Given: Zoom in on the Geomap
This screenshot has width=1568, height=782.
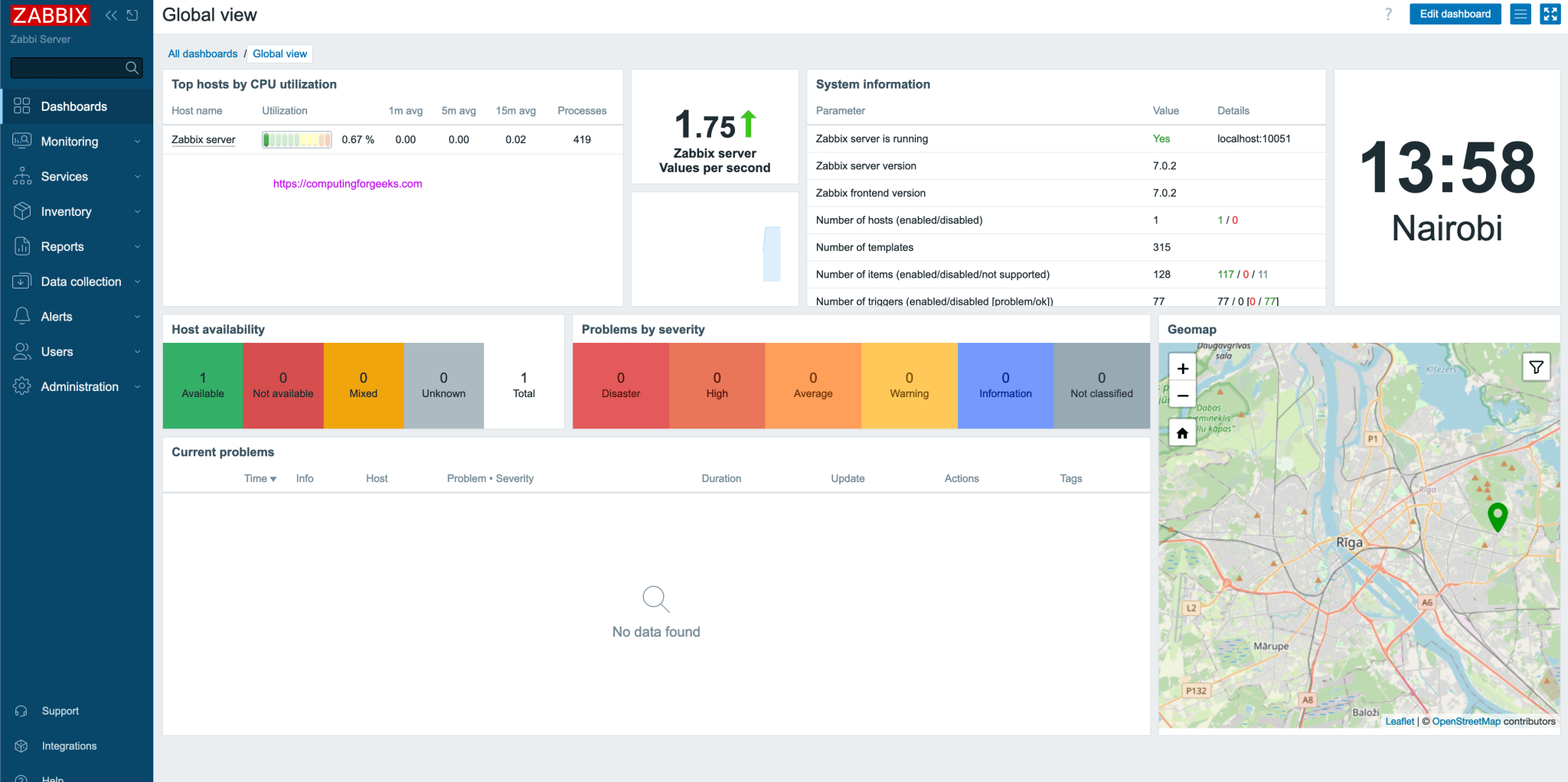Looking at the screenshot, I should click(1182, 369).
